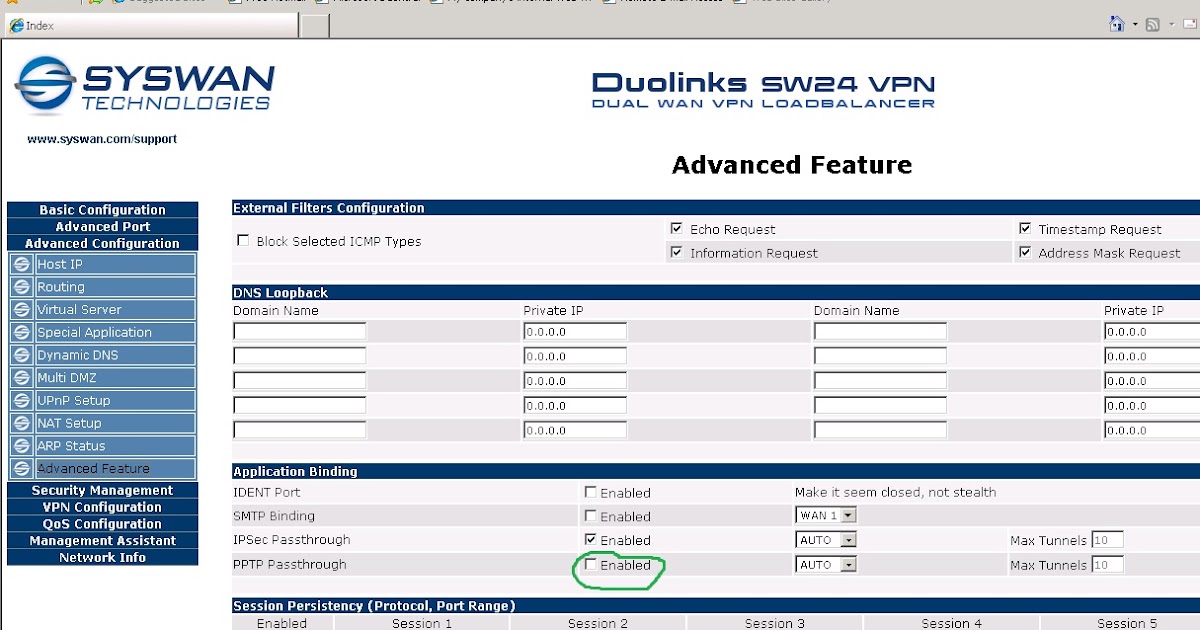1200x630 pixels.
Task: Enable the IDENT Port checkbox
Action: coord(591,492)
